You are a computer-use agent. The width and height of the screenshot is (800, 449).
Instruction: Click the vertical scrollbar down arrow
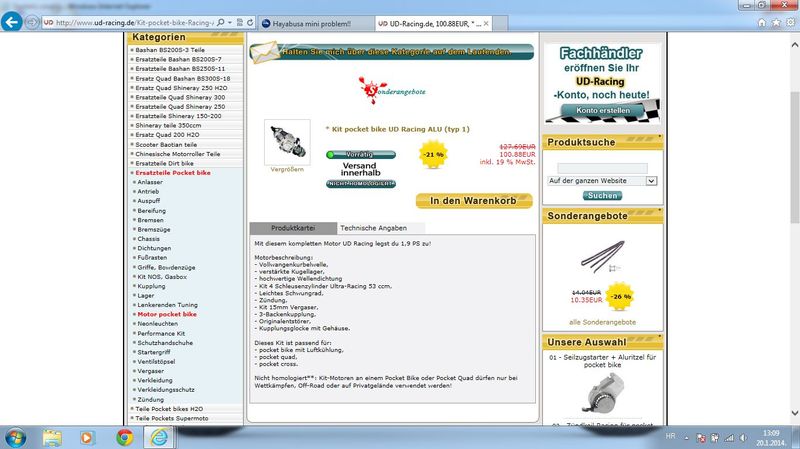794,412
